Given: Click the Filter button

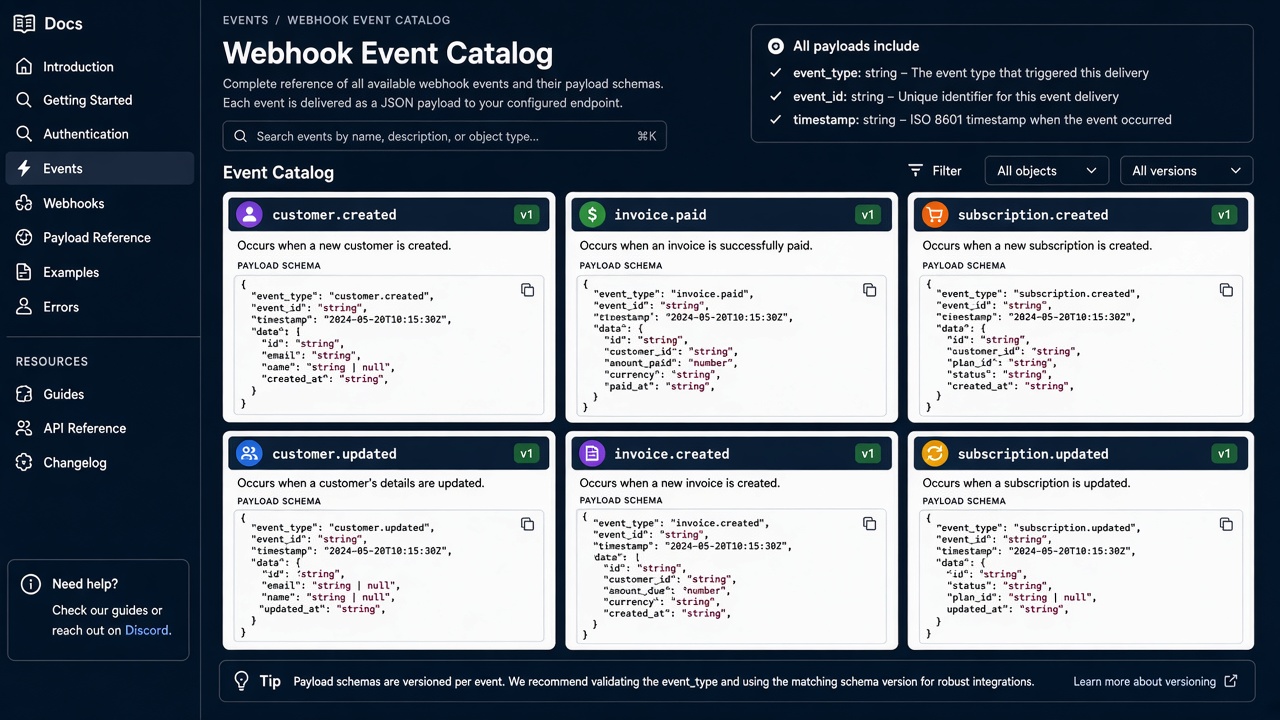Looking at the screenshot, I should point(935,171).
